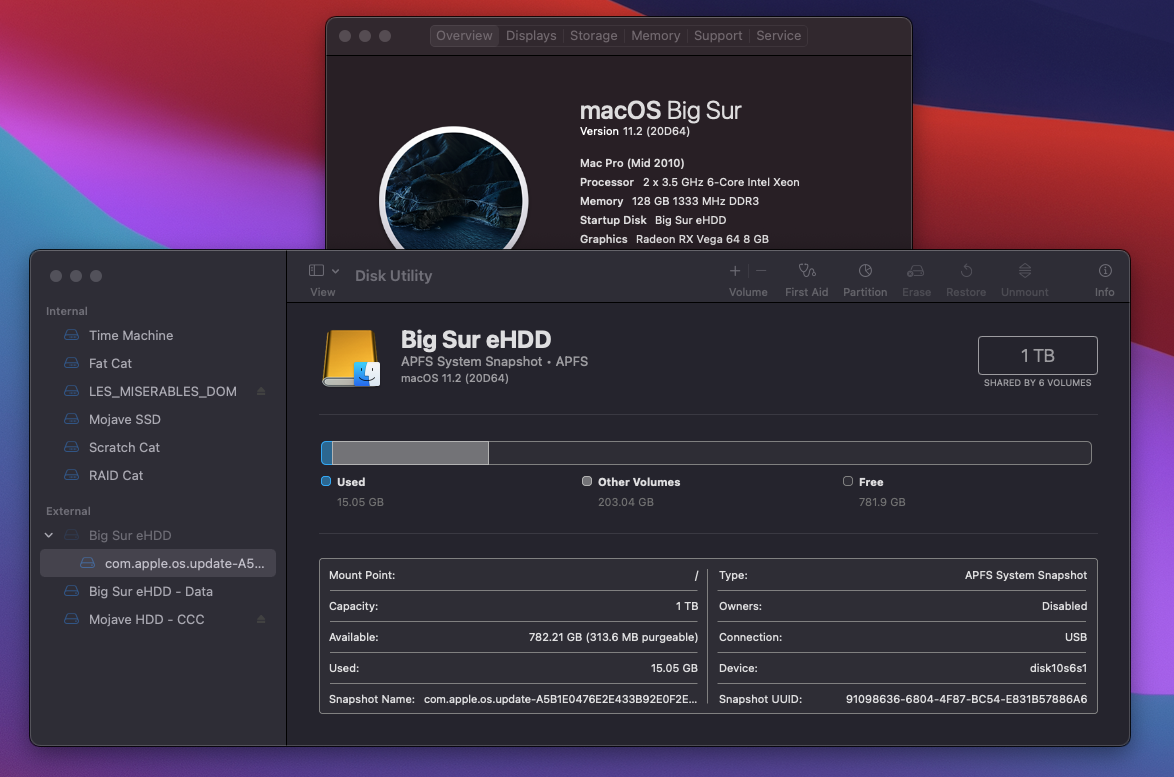The width and height of the screenshot is (1174, 777).
Task: Select Mojave HDD - CCC volume
Action: [x=158, y=619]
